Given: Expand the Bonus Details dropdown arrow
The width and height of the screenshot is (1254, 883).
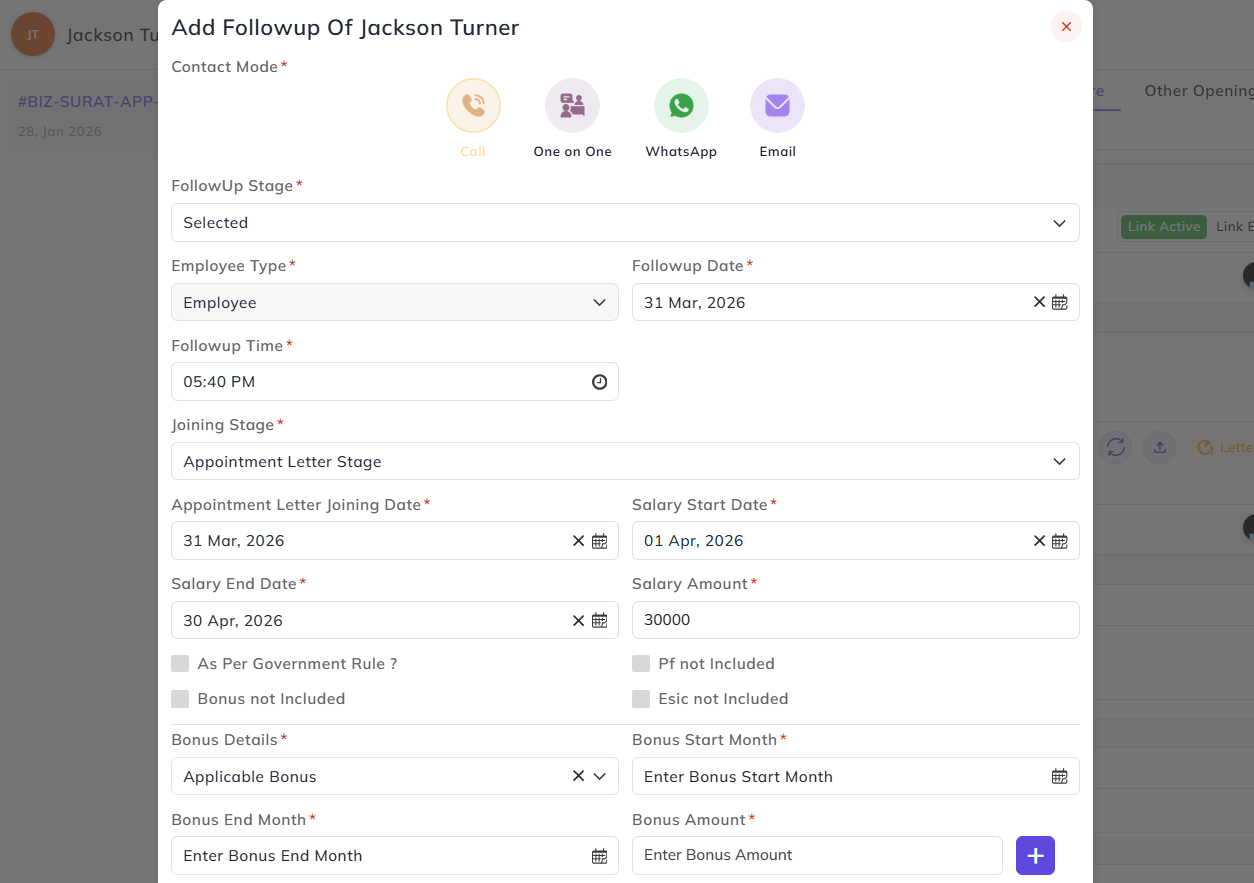Looking at the screenshot, I should (x=600, y=776).
